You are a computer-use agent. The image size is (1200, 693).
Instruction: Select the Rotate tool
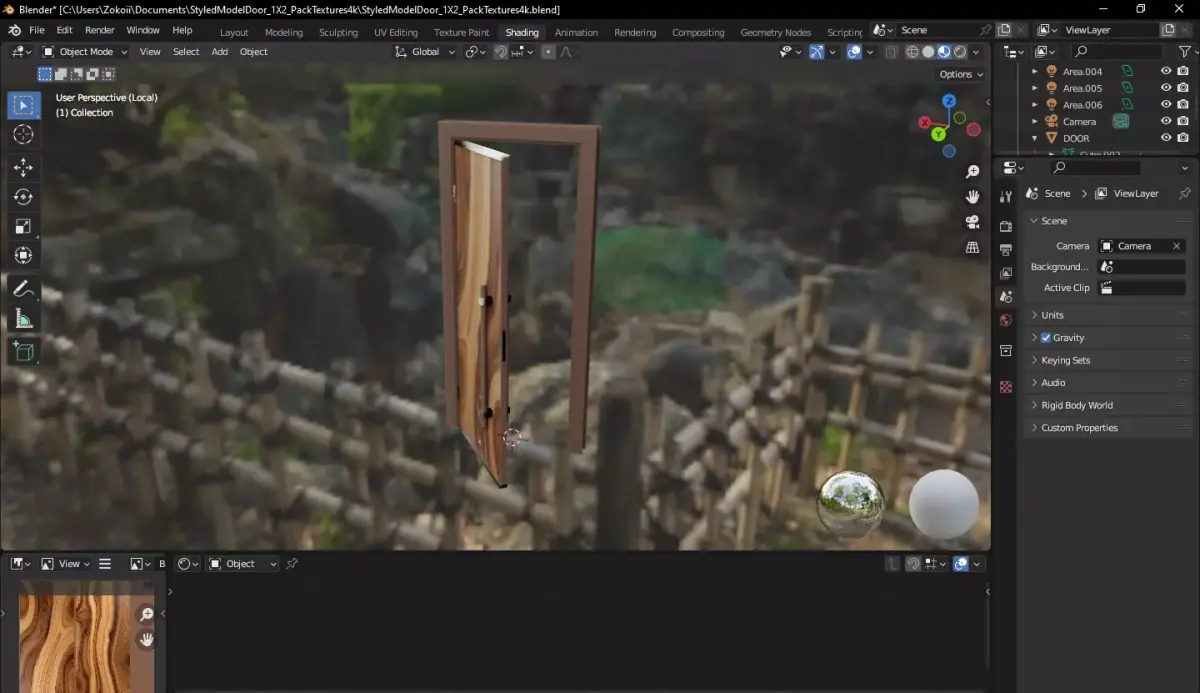point(24,197)
